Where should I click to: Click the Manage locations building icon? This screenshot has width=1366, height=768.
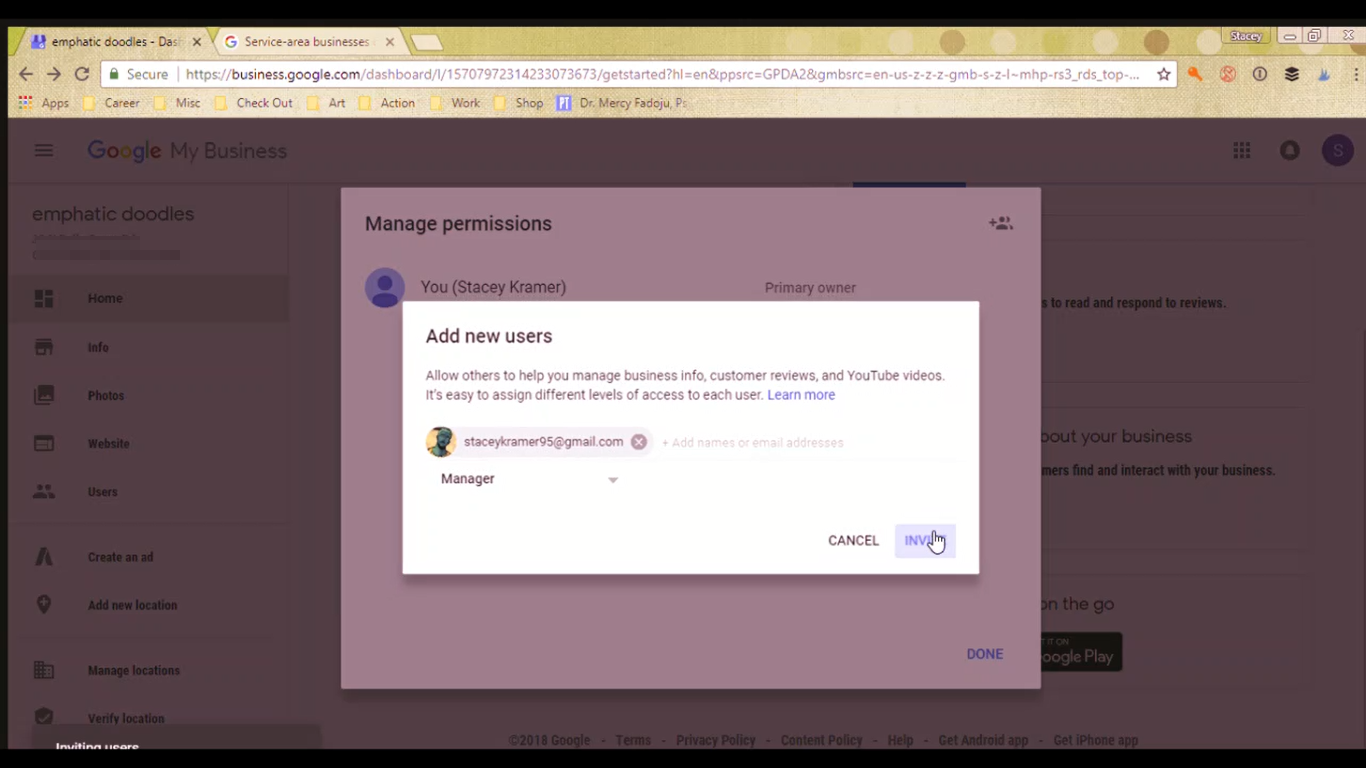pos(44,670)
